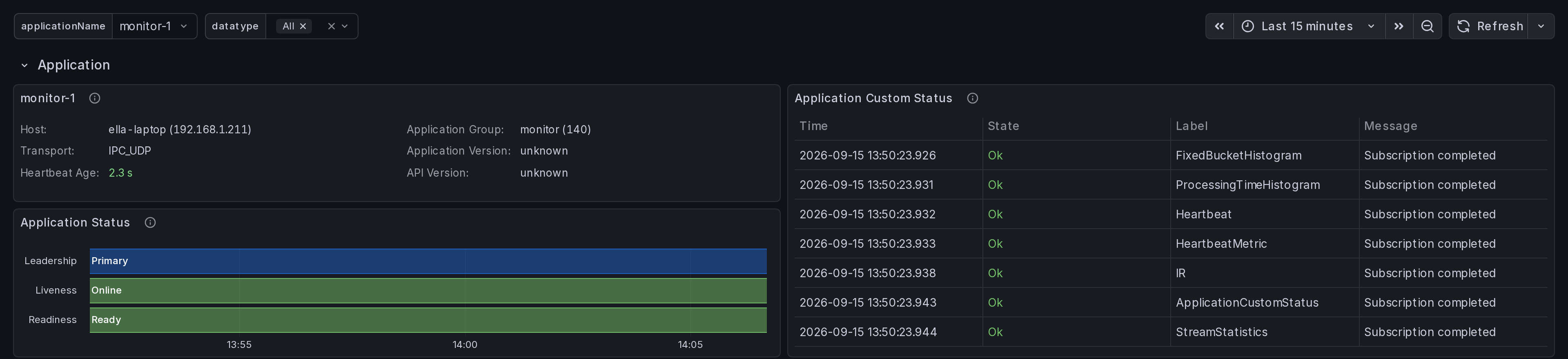This screenshot has height=359, width=1568.
Task: Click the 2.3 s heartbeat age value
Action: click(120, 173)
